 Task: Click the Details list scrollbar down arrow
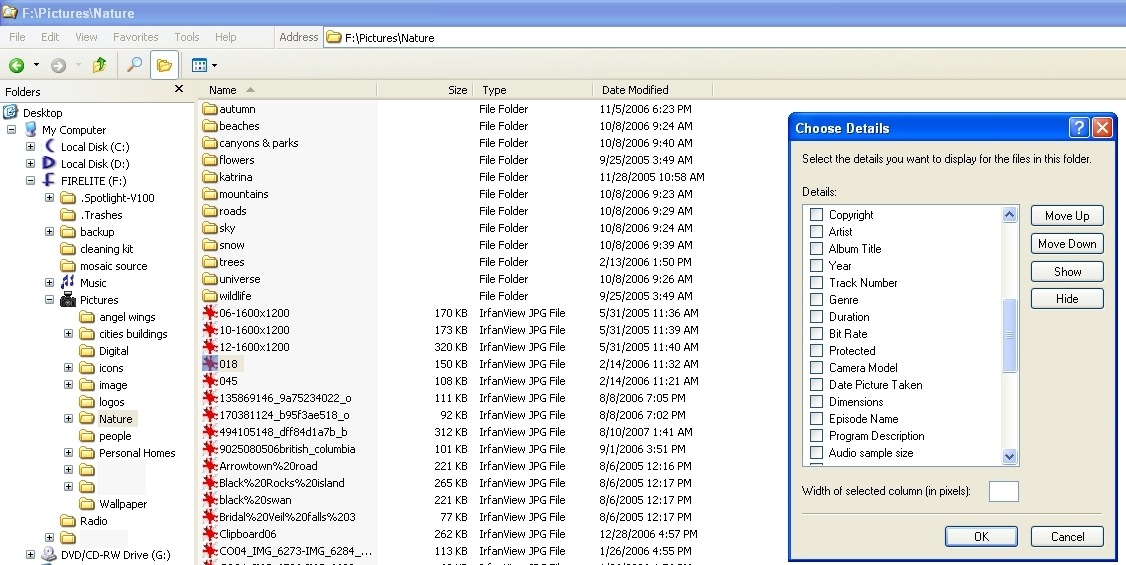1010,457
